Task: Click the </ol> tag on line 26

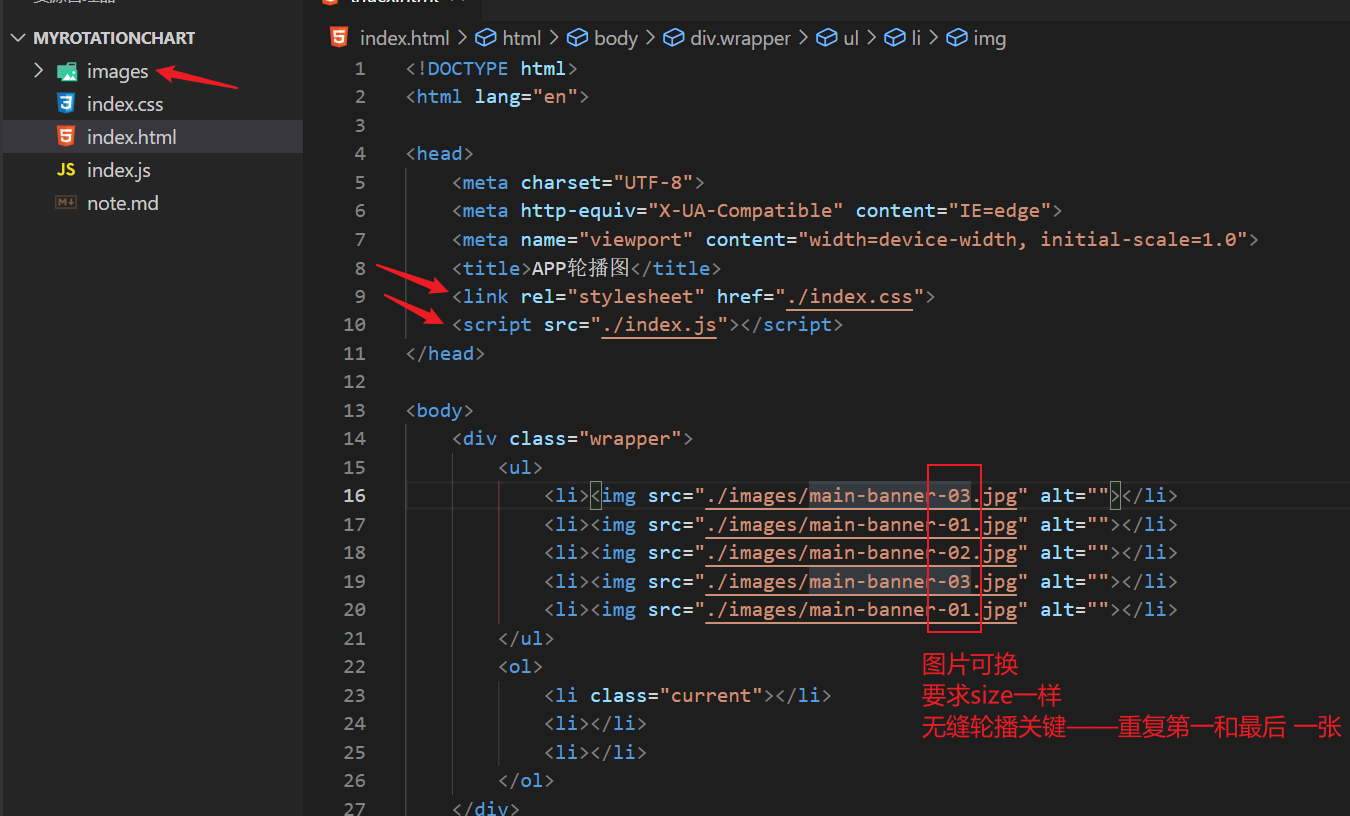Action: pos(526,780)
